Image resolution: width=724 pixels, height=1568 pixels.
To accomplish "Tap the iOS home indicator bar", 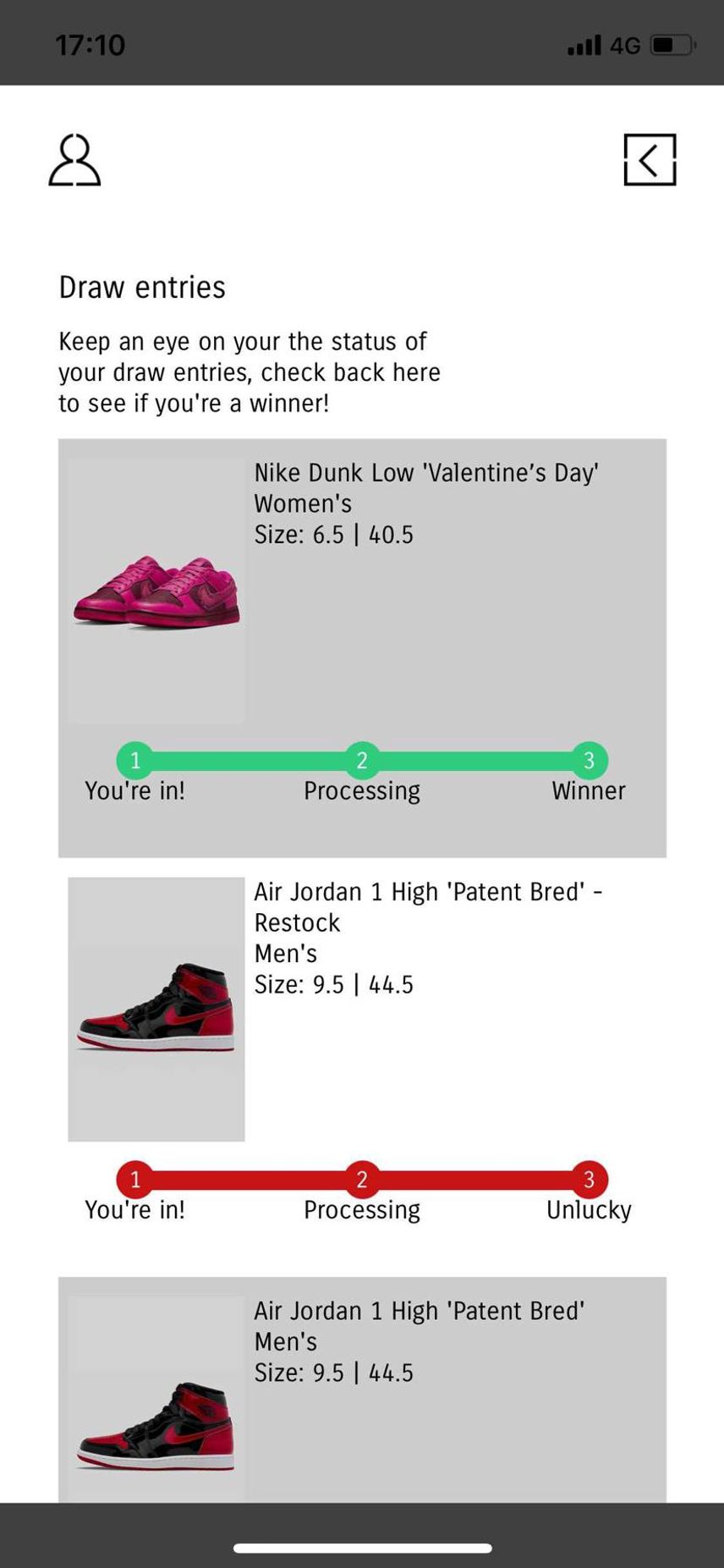I will [x=362, y=1548].
